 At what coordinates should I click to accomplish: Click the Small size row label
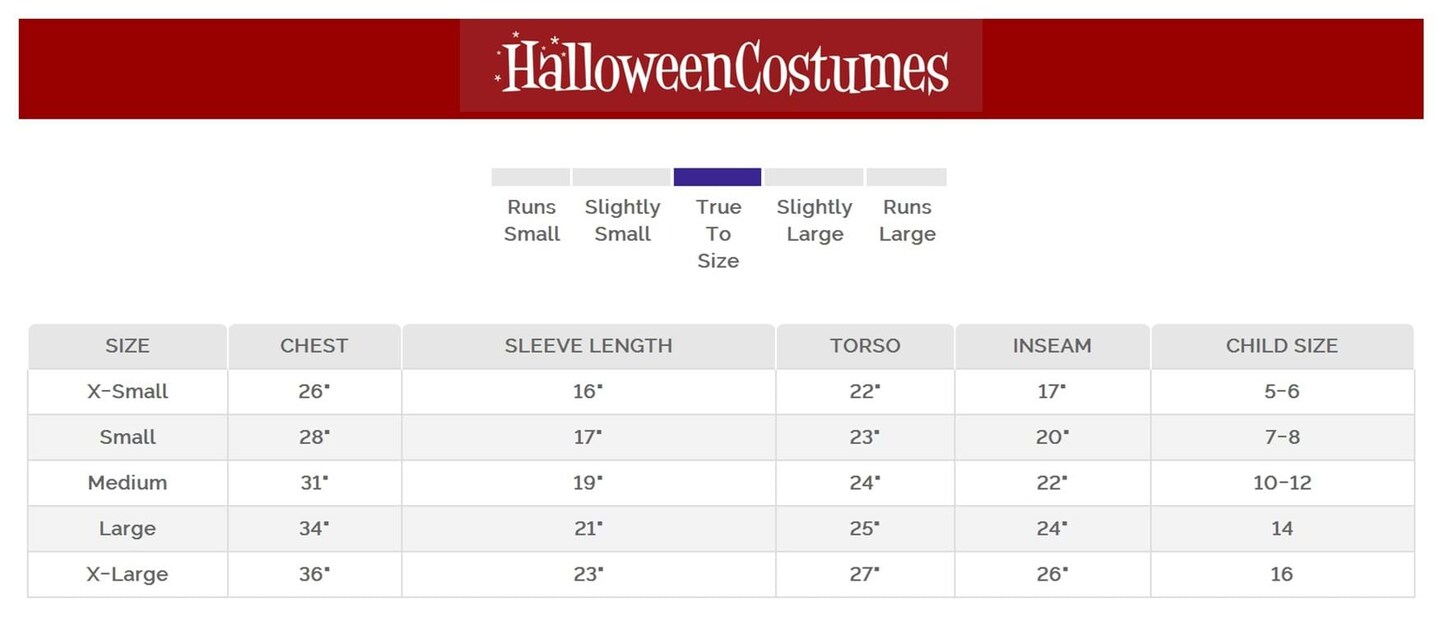[x=127, y=437]
